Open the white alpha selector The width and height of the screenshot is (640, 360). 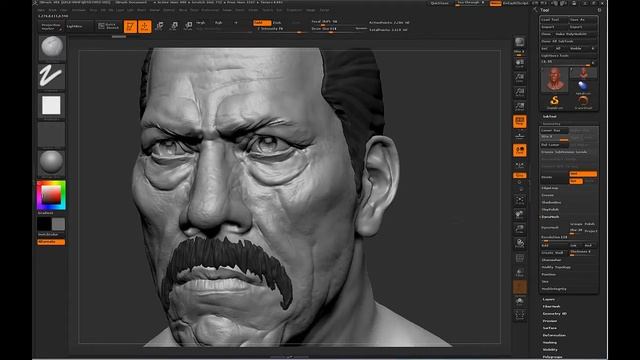[x=51, y=105]
